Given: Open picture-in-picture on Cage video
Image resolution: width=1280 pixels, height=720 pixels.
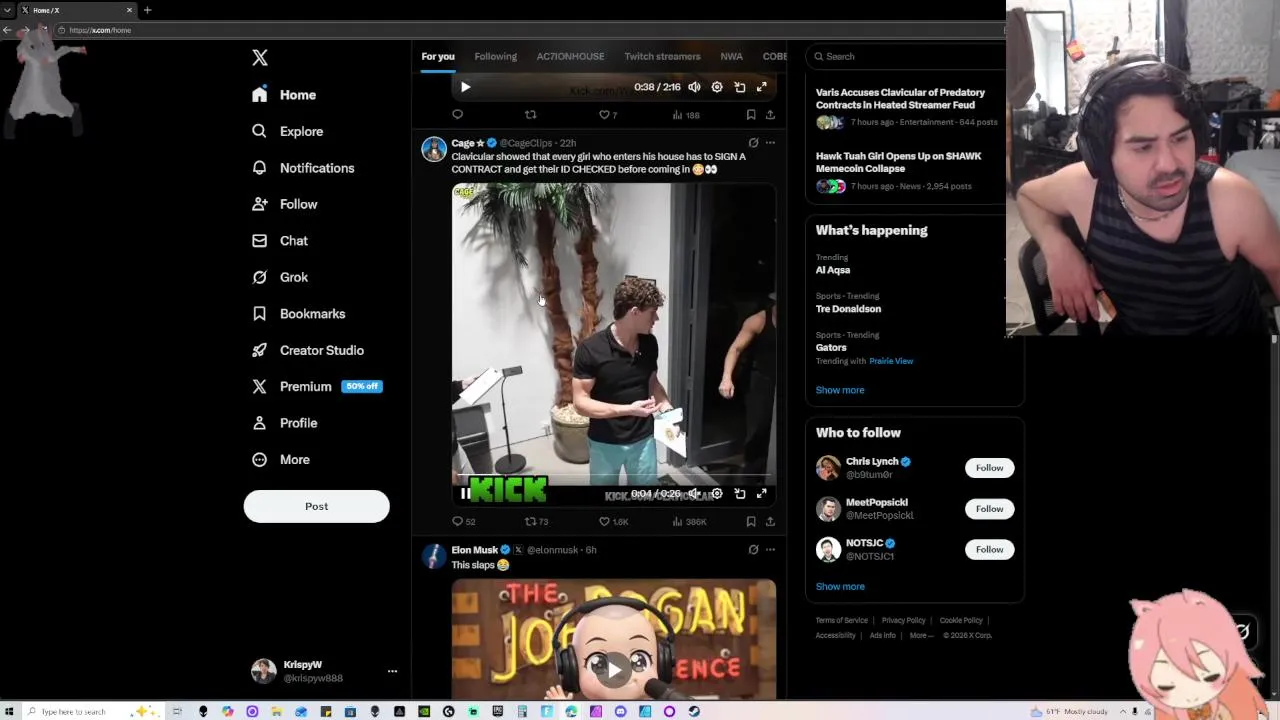Looking at the screenshot, I should 740,493.
